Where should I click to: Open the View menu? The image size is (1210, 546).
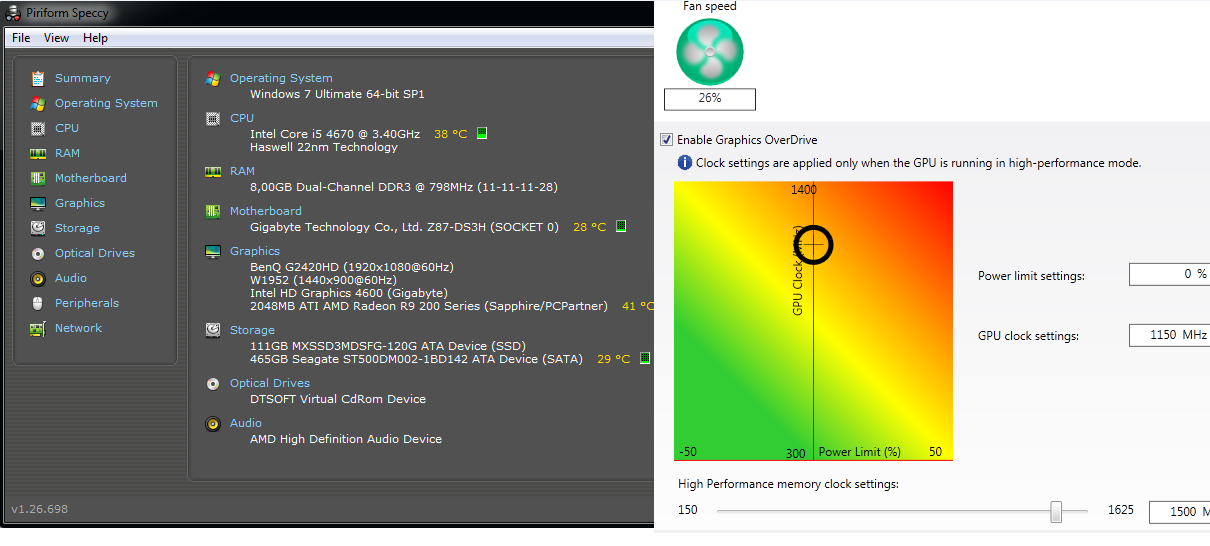tap(57, 38)
